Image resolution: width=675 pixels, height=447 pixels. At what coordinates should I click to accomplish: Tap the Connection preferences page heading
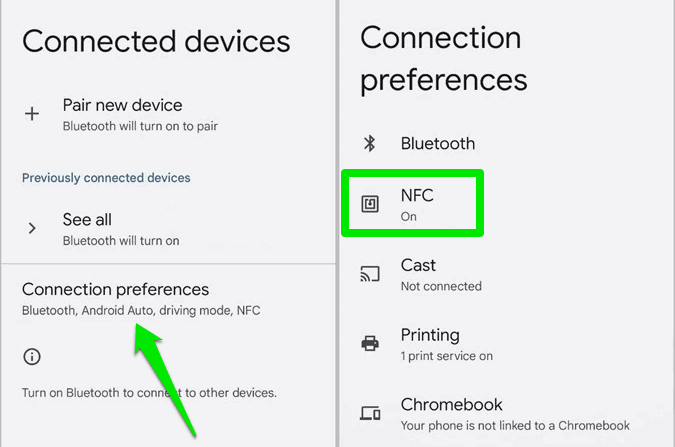[x=443, y=58]
